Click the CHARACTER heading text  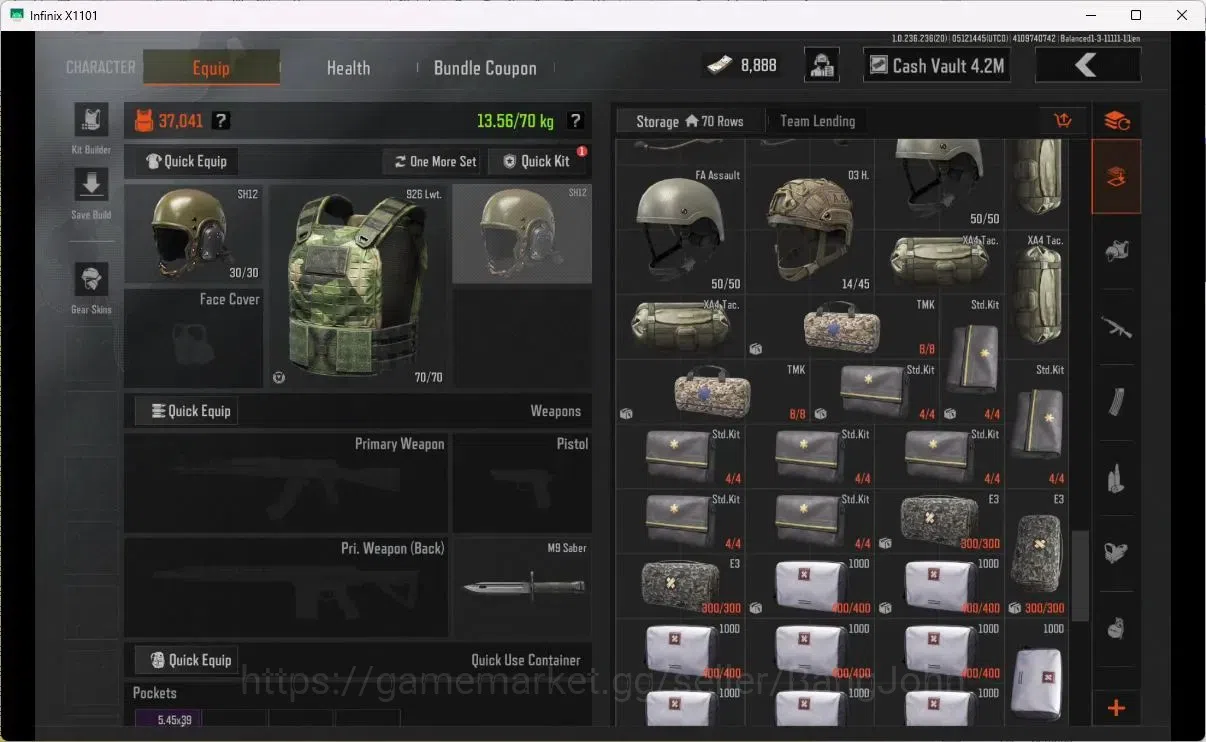100,68
